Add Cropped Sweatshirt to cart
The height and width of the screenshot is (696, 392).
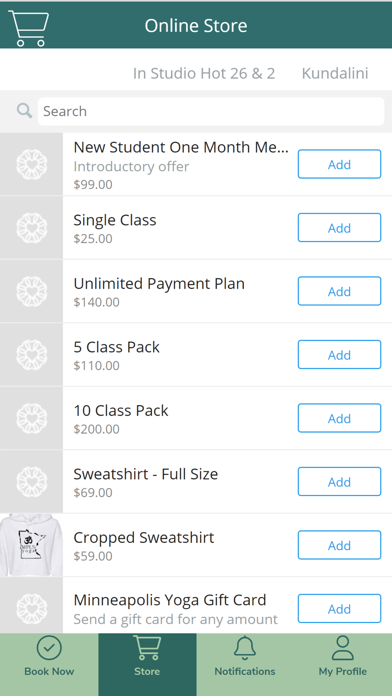coord(339,545)
